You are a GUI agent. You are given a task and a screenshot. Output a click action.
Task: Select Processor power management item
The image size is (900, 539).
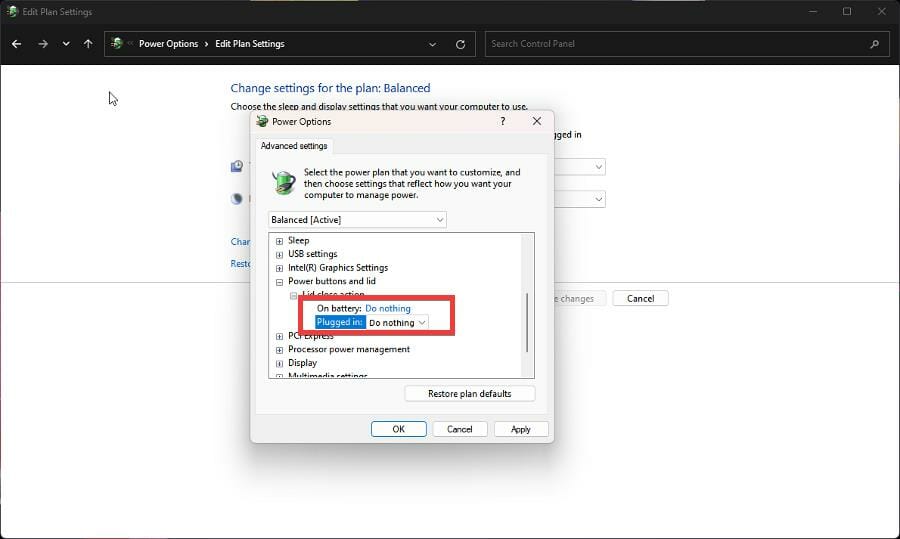pos(349,349)
